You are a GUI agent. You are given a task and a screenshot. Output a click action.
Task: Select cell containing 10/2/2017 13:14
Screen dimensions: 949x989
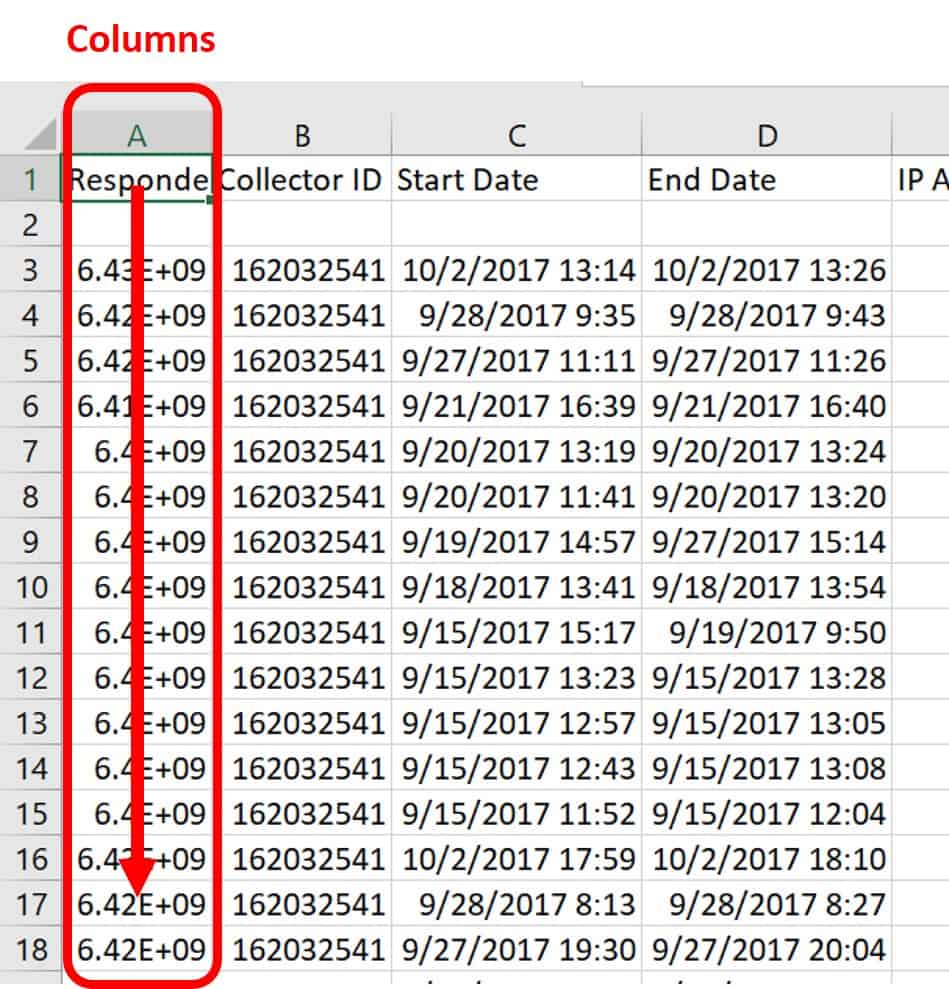point(516,271)
